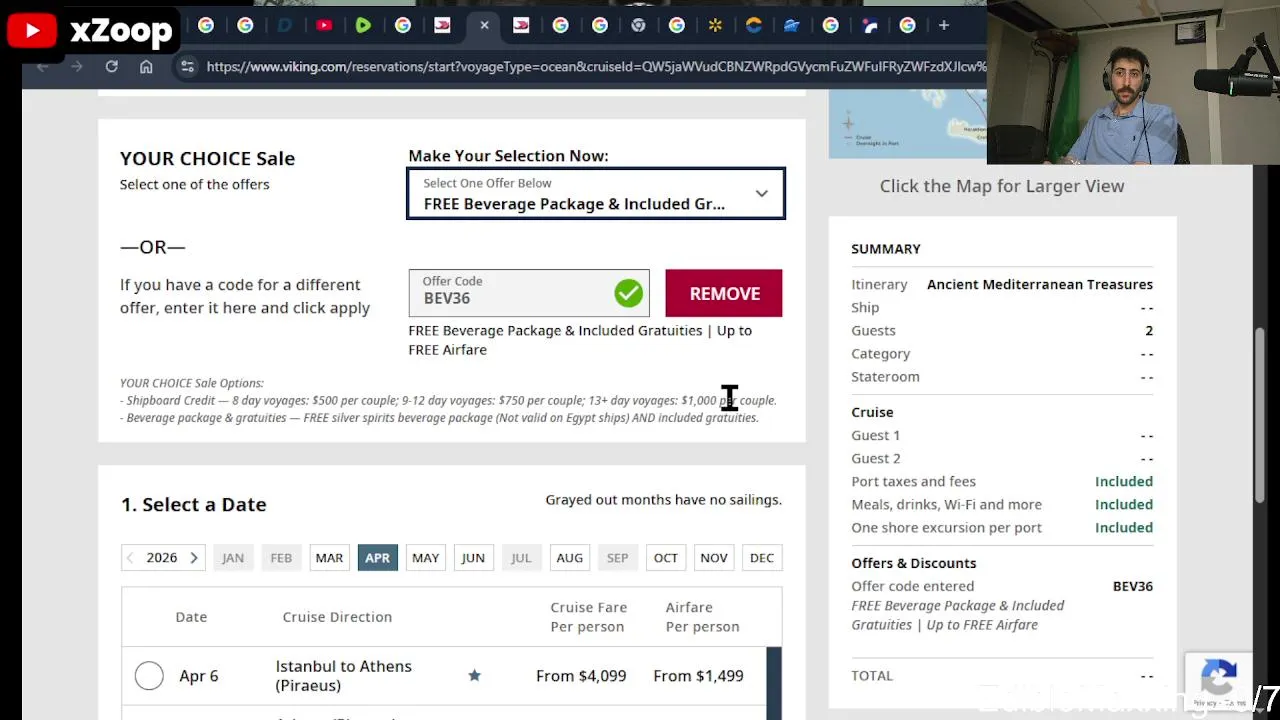Click the grayed-out FEB month
The image size is (1280, 720).
[281, 558]
